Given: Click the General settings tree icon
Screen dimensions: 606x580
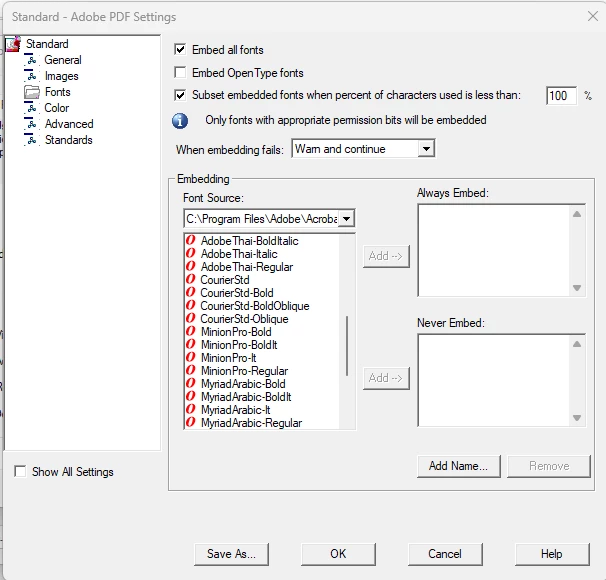Looking at the screenshot, I should coord(32,60).
